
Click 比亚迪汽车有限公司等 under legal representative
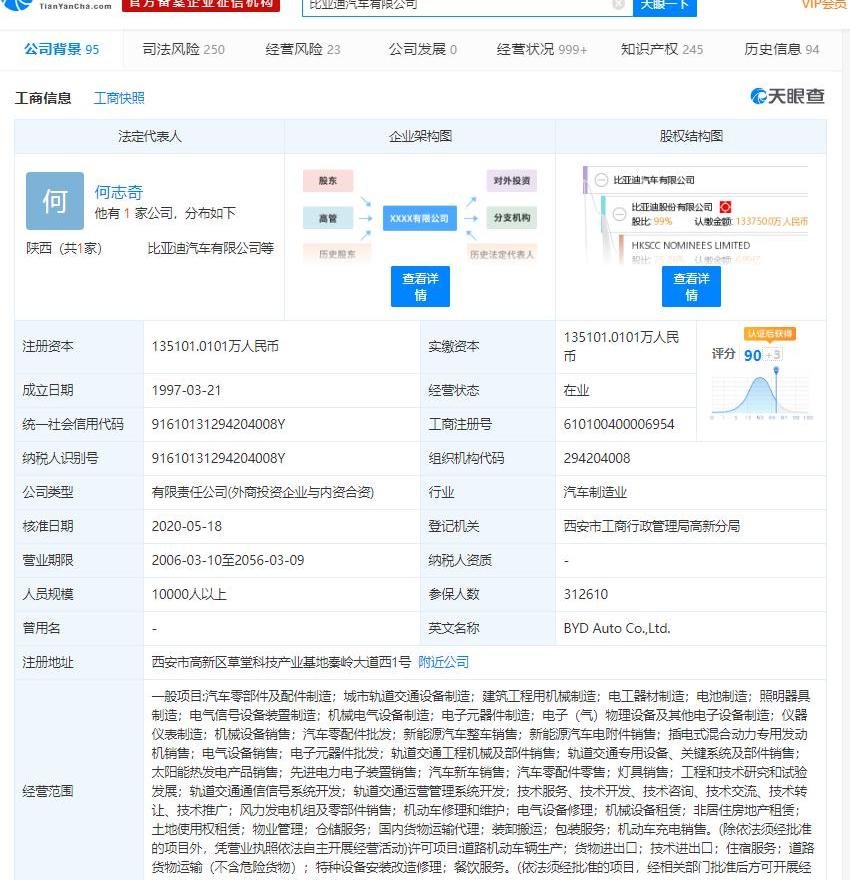click(210, 248)
